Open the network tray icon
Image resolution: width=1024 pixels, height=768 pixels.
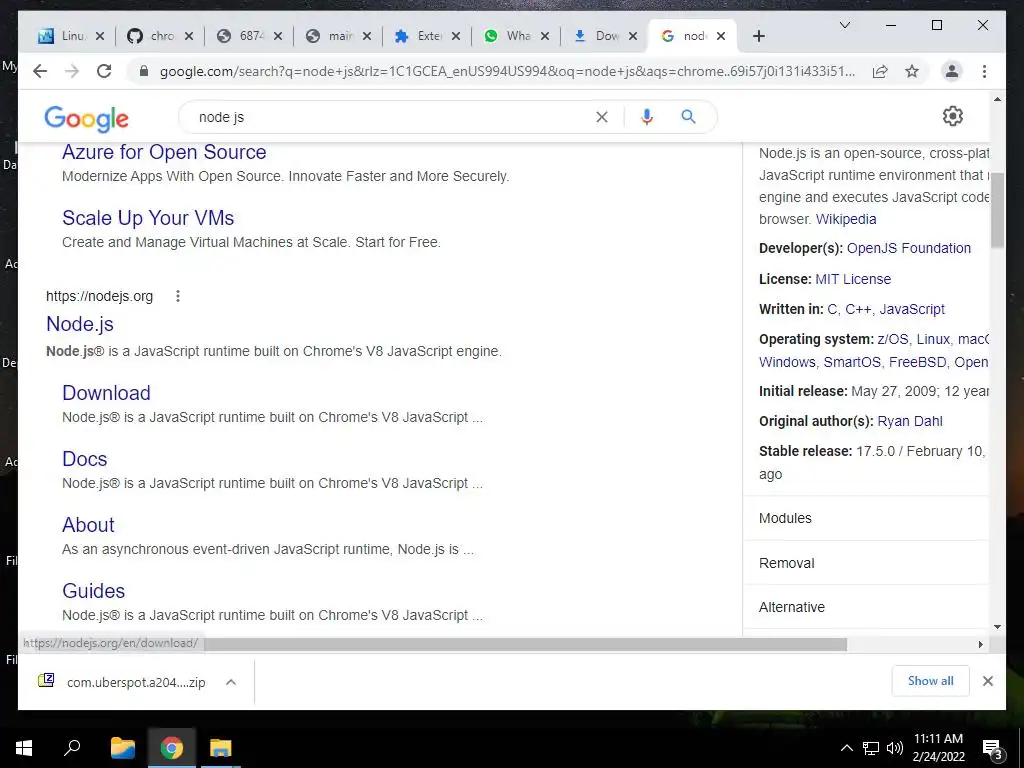[871, 748]
